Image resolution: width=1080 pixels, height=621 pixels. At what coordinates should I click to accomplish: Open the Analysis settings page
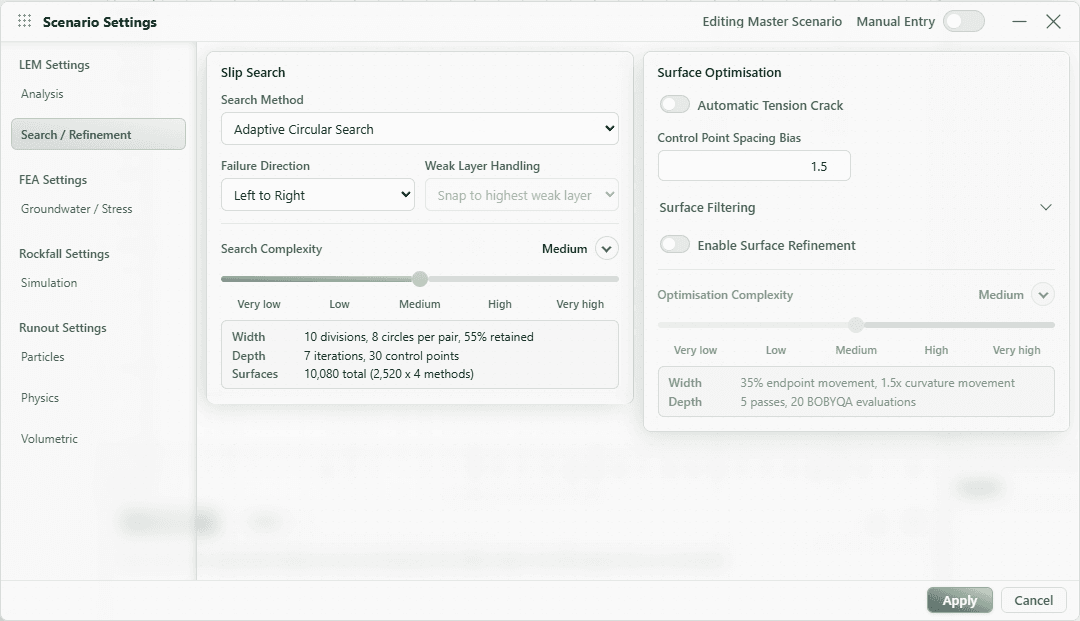tap(42, 94)
